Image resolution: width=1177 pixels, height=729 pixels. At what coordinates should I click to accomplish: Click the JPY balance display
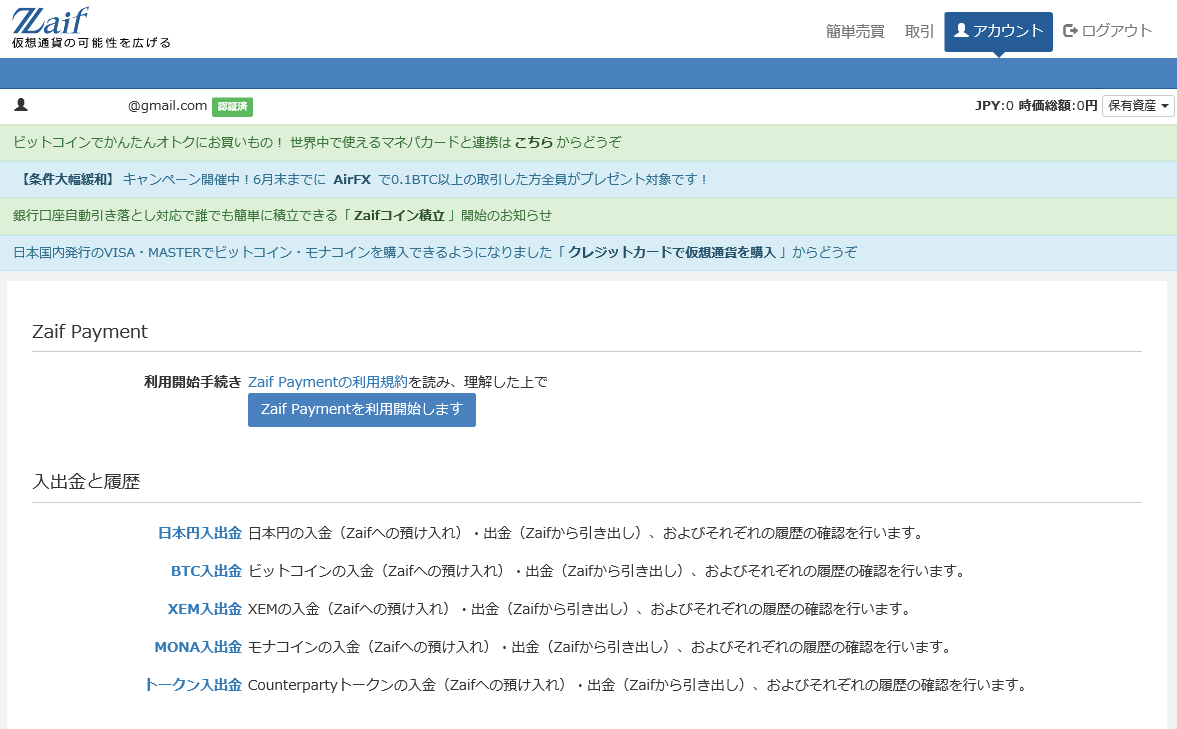[x=994, y=106]
